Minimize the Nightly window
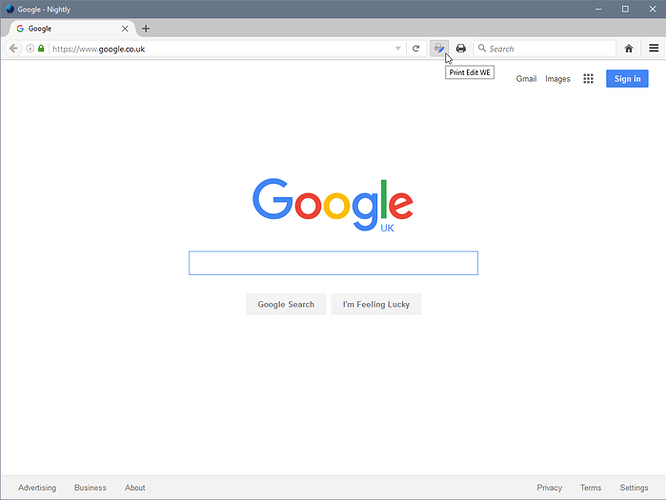 click(x=598, y=9)
